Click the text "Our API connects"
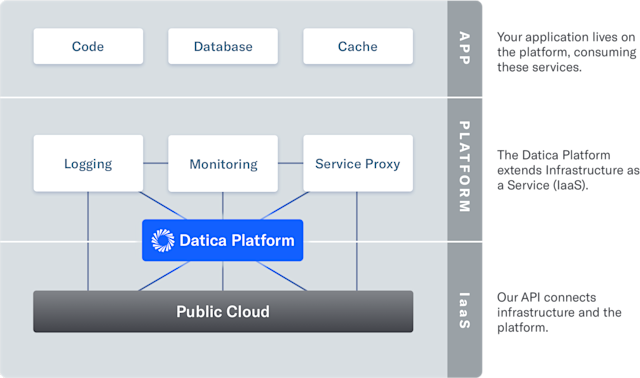The width and height of the screenshot is (640, 378). click(546, 297)
